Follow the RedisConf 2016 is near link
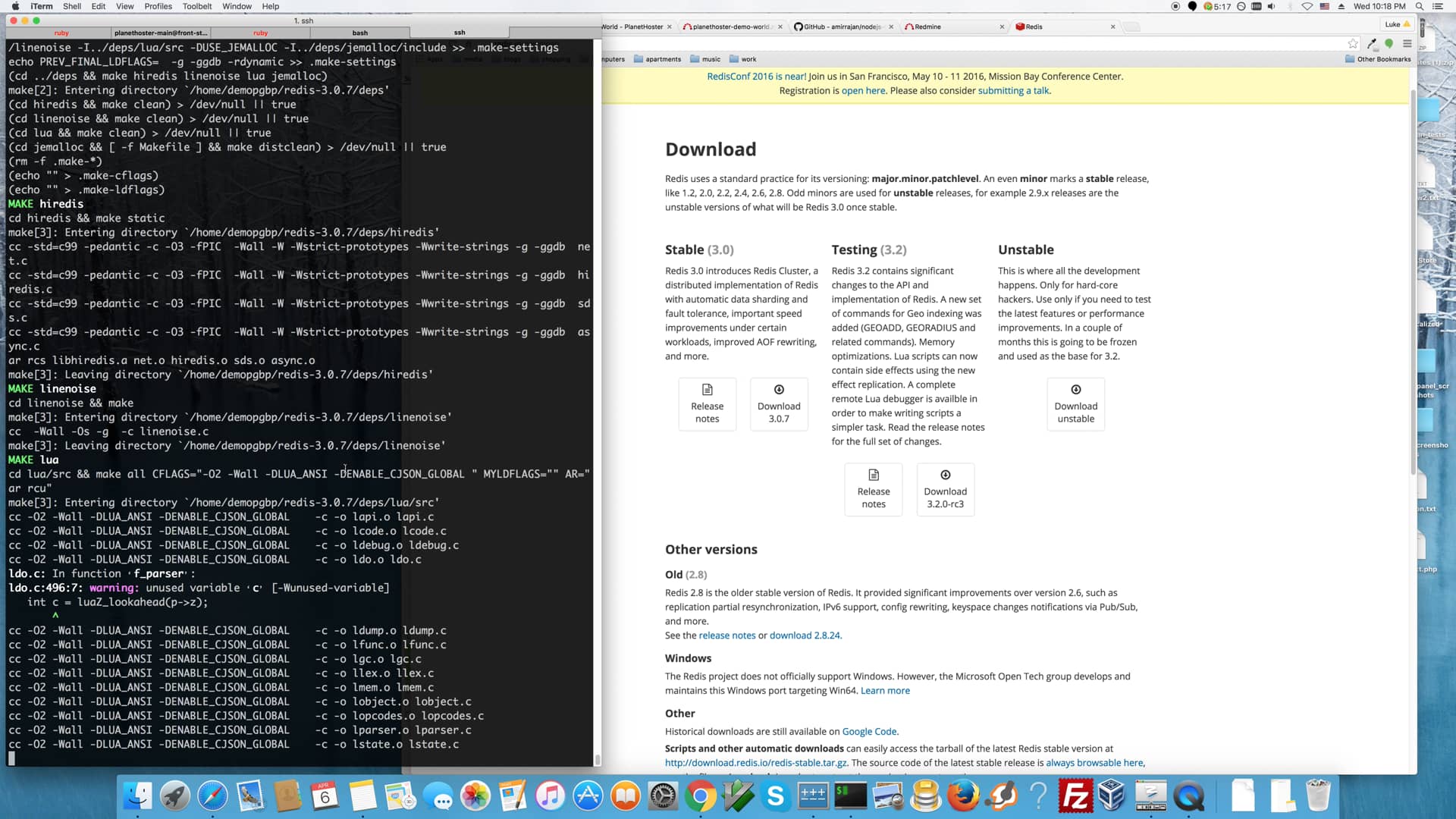This screenshot has height=819, width=1456. coord(756,76)
